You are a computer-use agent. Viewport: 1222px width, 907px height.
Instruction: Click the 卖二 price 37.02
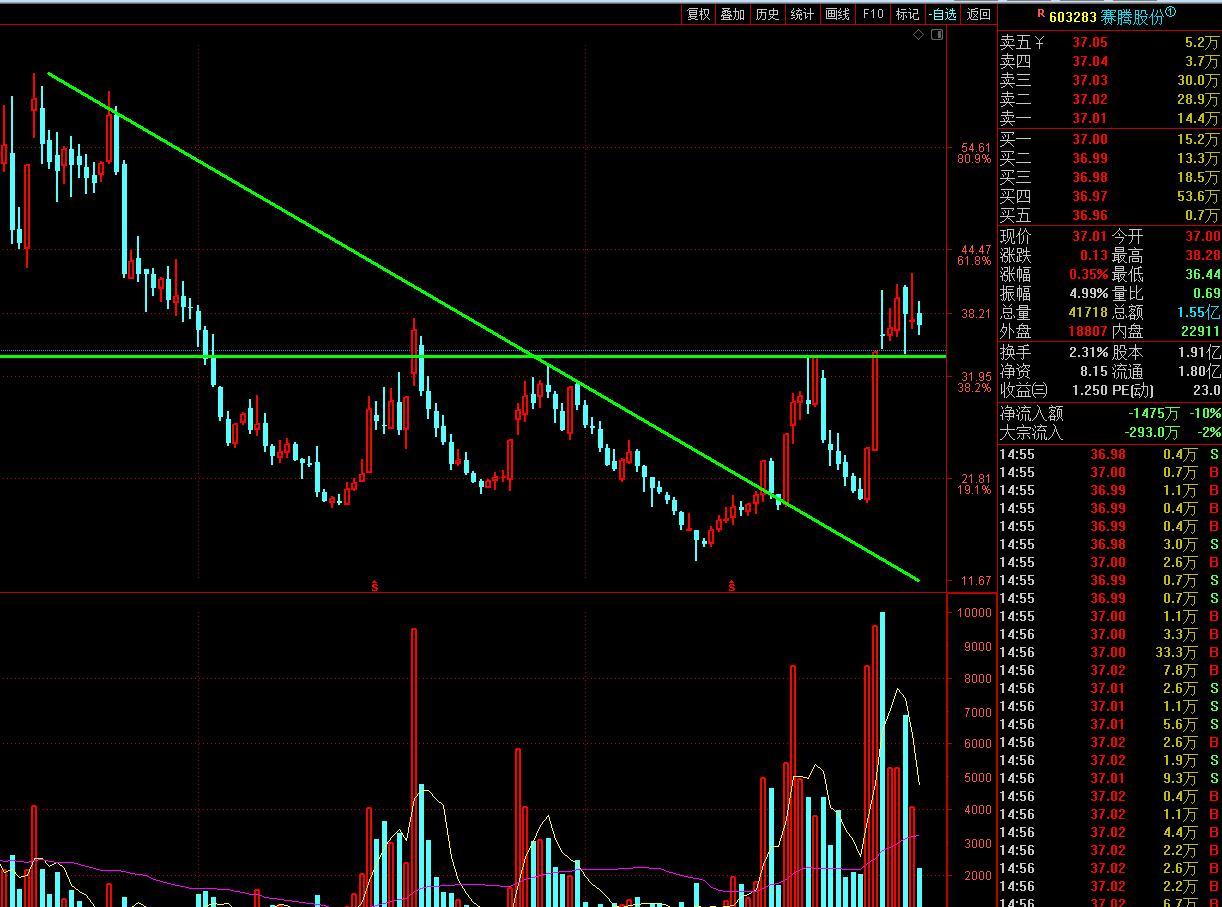1090,99
